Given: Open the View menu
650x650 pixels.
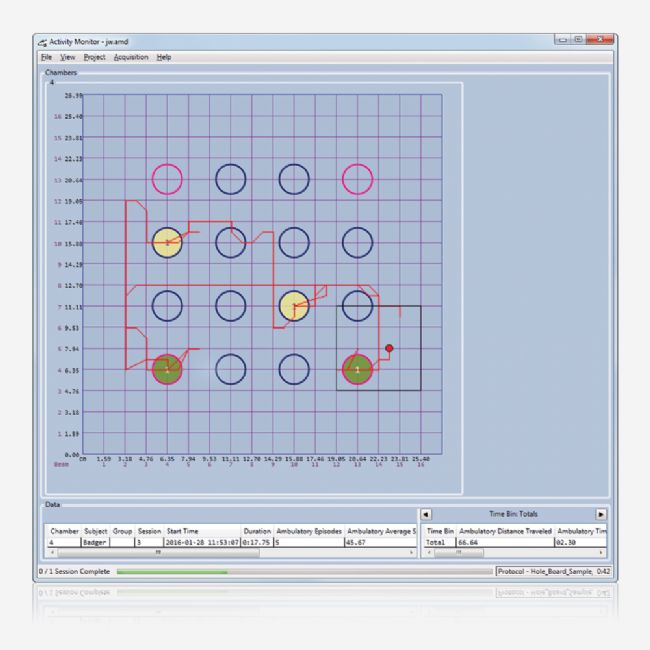Looking at the screenshot, I should click(67, 57).
